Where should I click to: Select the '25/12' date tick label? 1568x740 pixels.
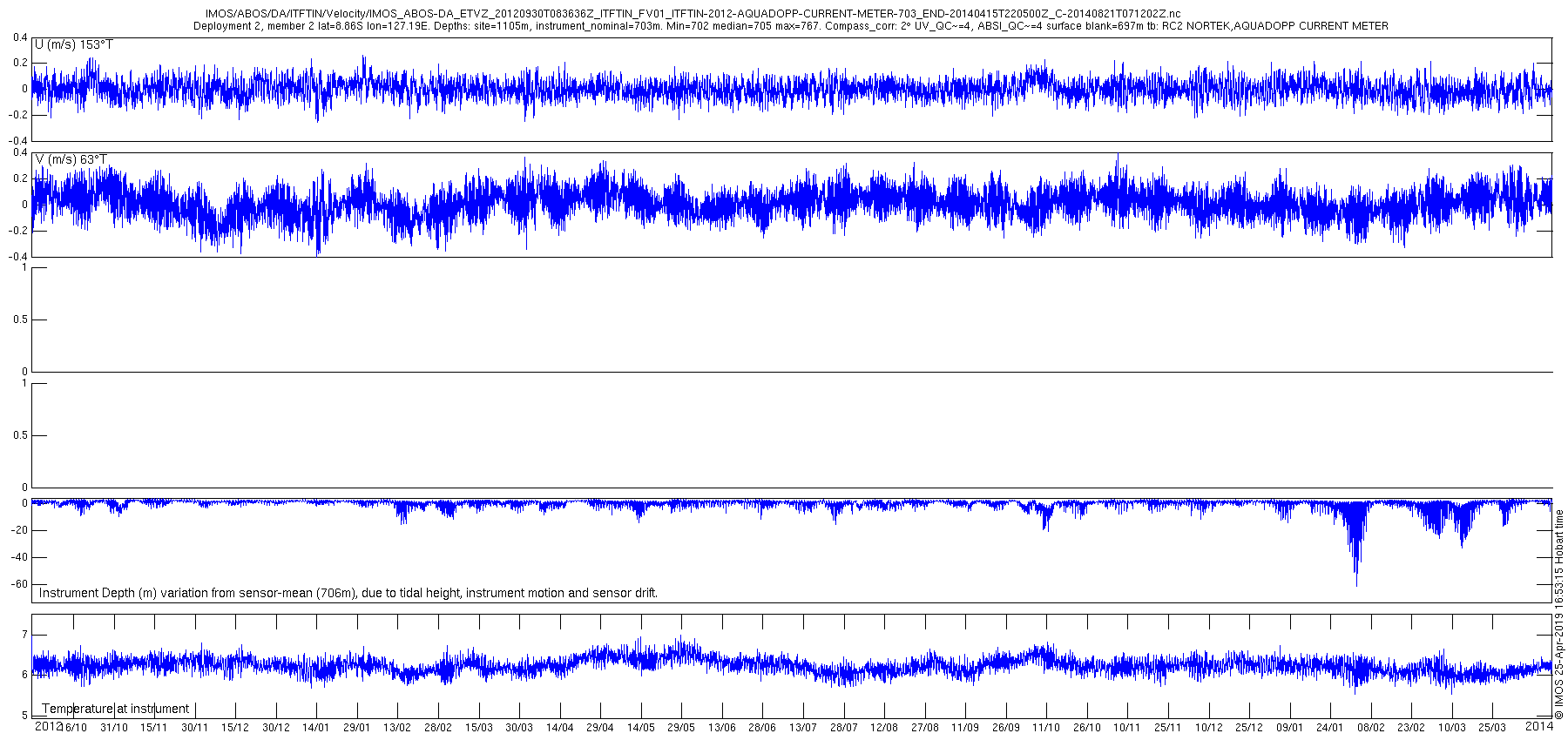click(x=1249, y=728)
